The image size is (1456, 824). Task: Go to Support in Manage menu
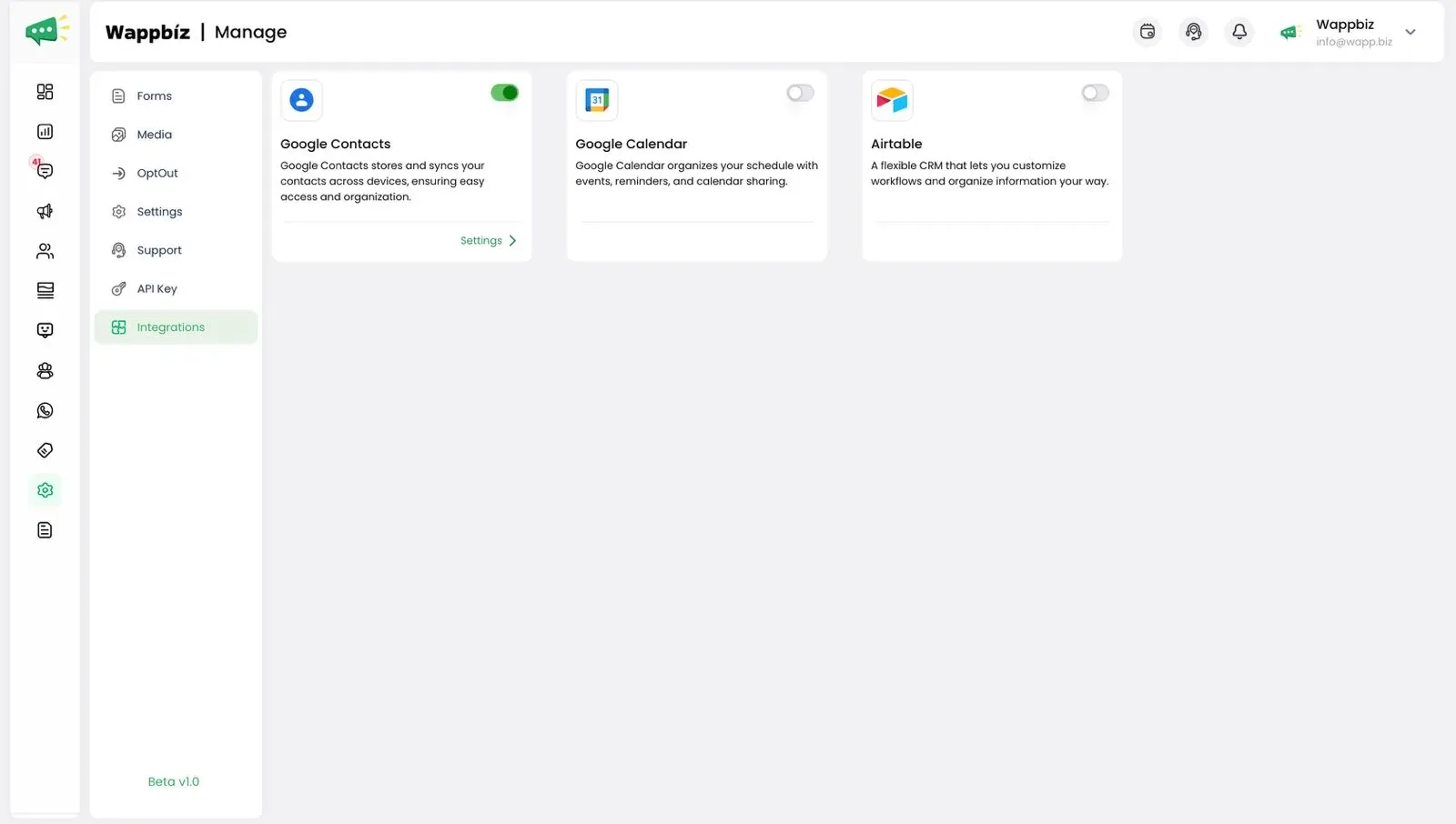coord(176,250)
